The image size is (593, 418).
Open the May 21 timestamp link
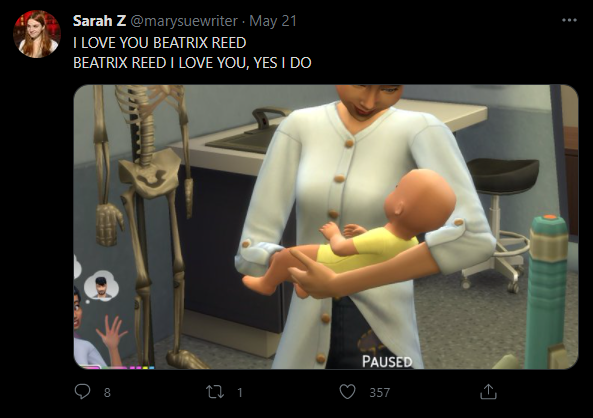273,21
